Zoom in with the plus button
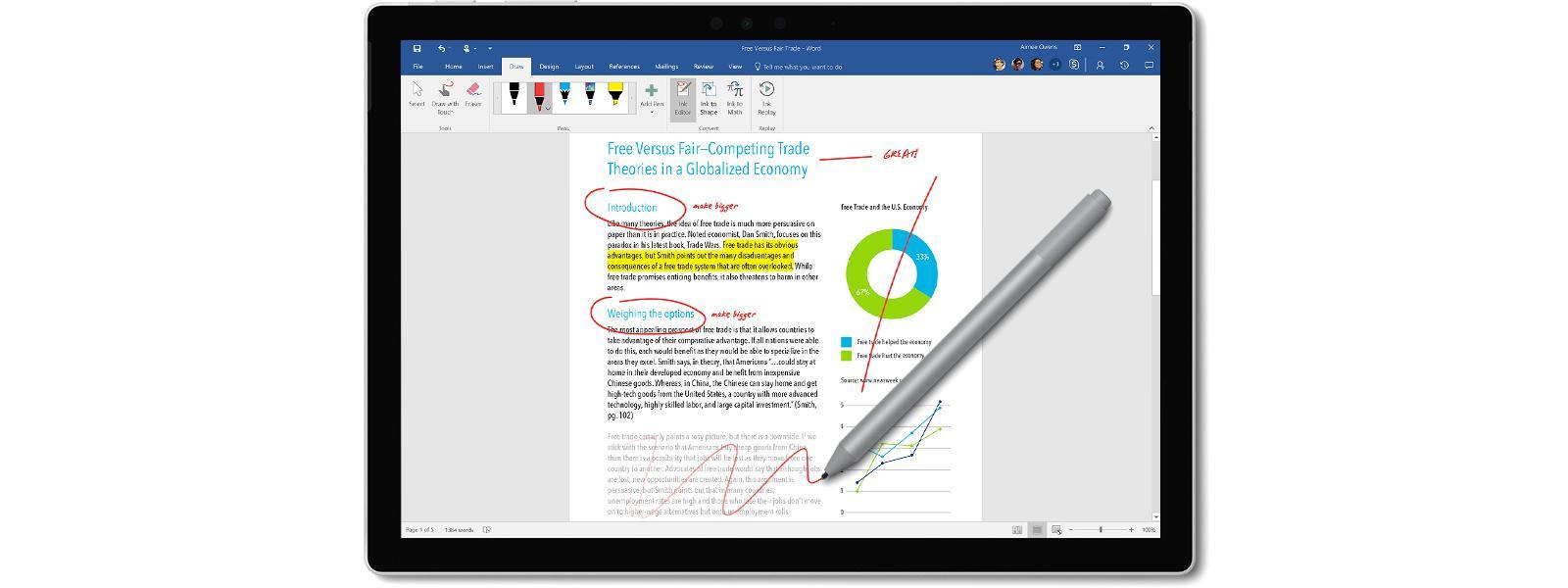Screen dimensions: 1568x588 (1131, 530)
